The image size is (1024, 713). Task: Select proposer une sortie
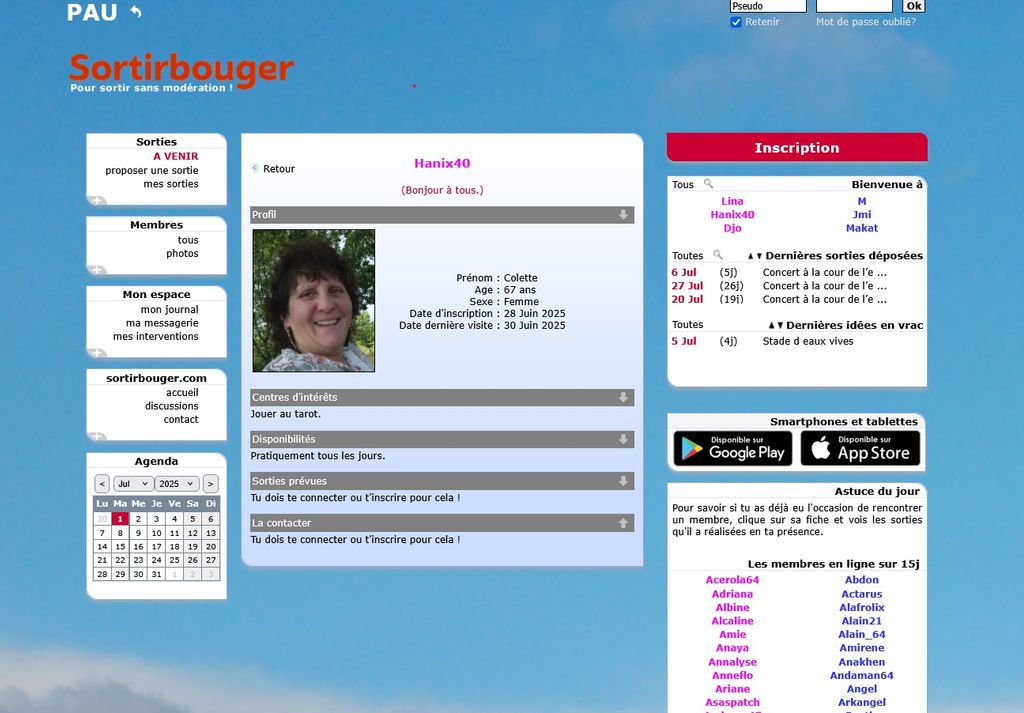click(152, 170)
